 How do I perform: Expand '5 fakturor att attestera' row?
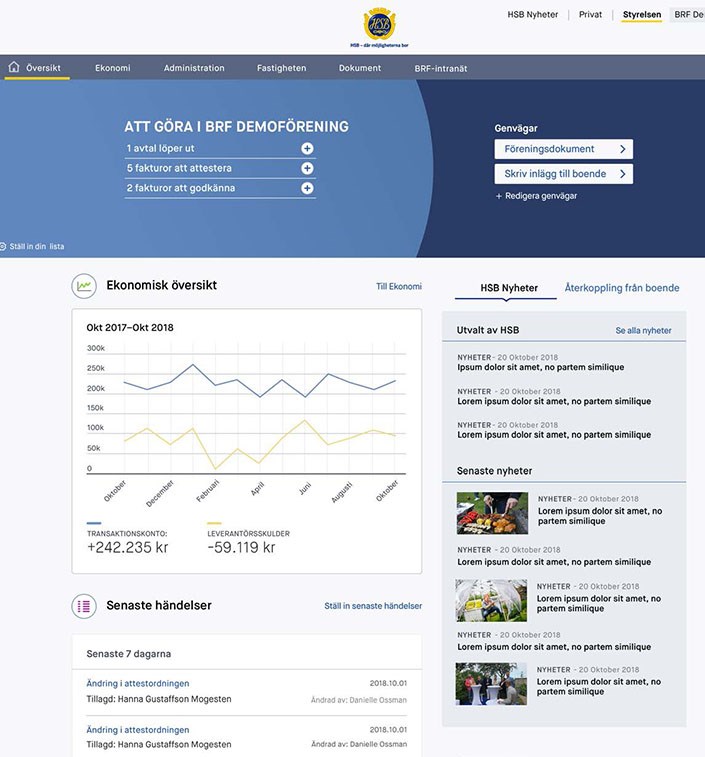click(307, 168)
